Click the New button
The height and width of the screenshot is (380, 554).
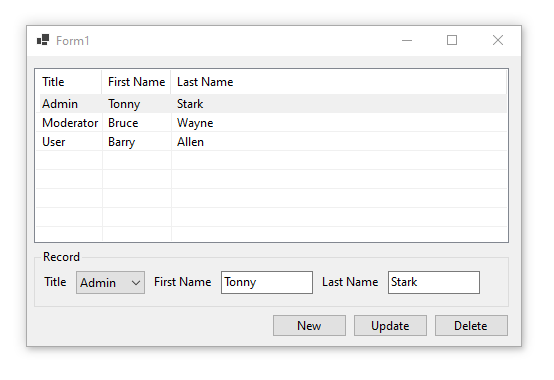[x=309, y=326]
